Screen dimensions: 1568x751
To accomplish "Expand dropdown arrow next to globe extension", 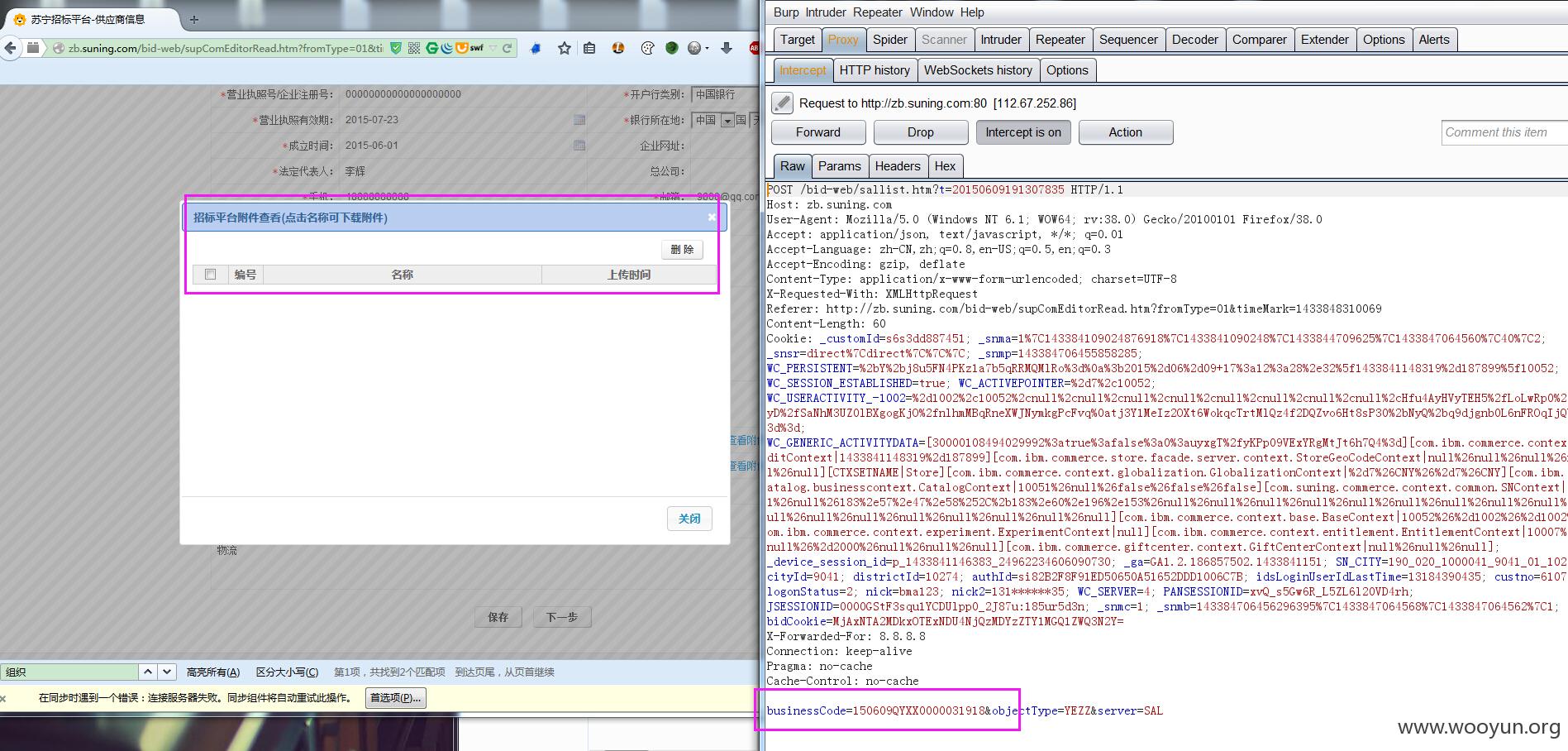I will tap(707, 49).
